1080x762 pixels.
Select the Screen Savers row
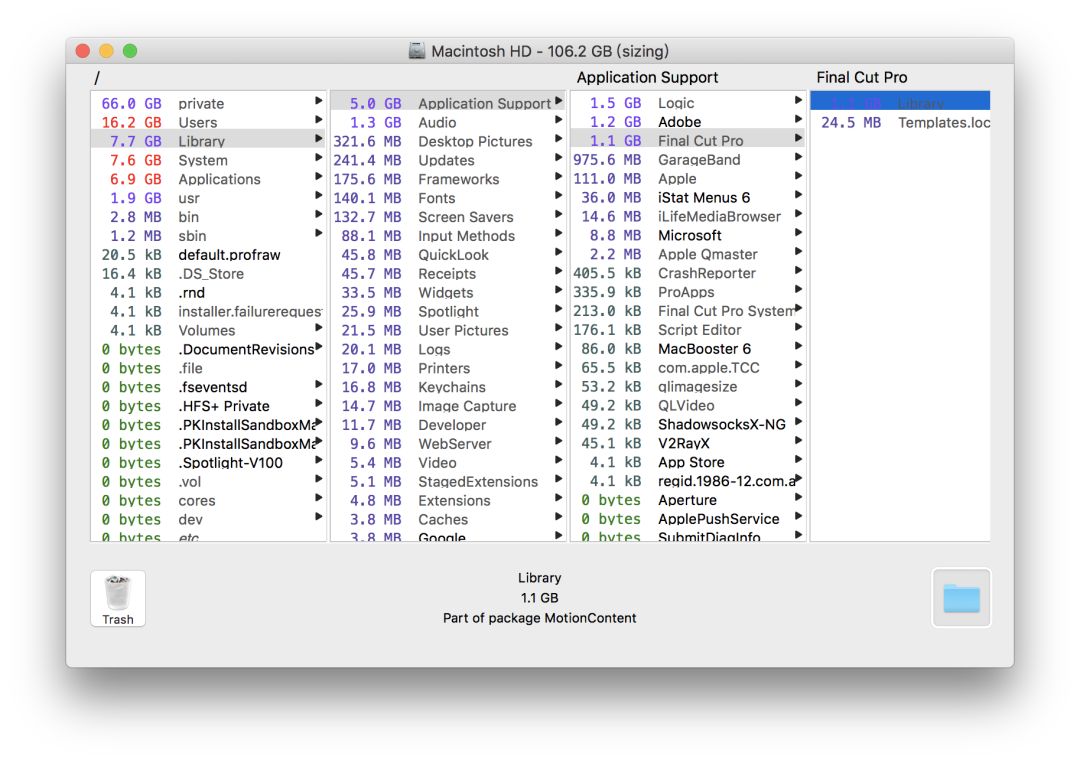448,217
